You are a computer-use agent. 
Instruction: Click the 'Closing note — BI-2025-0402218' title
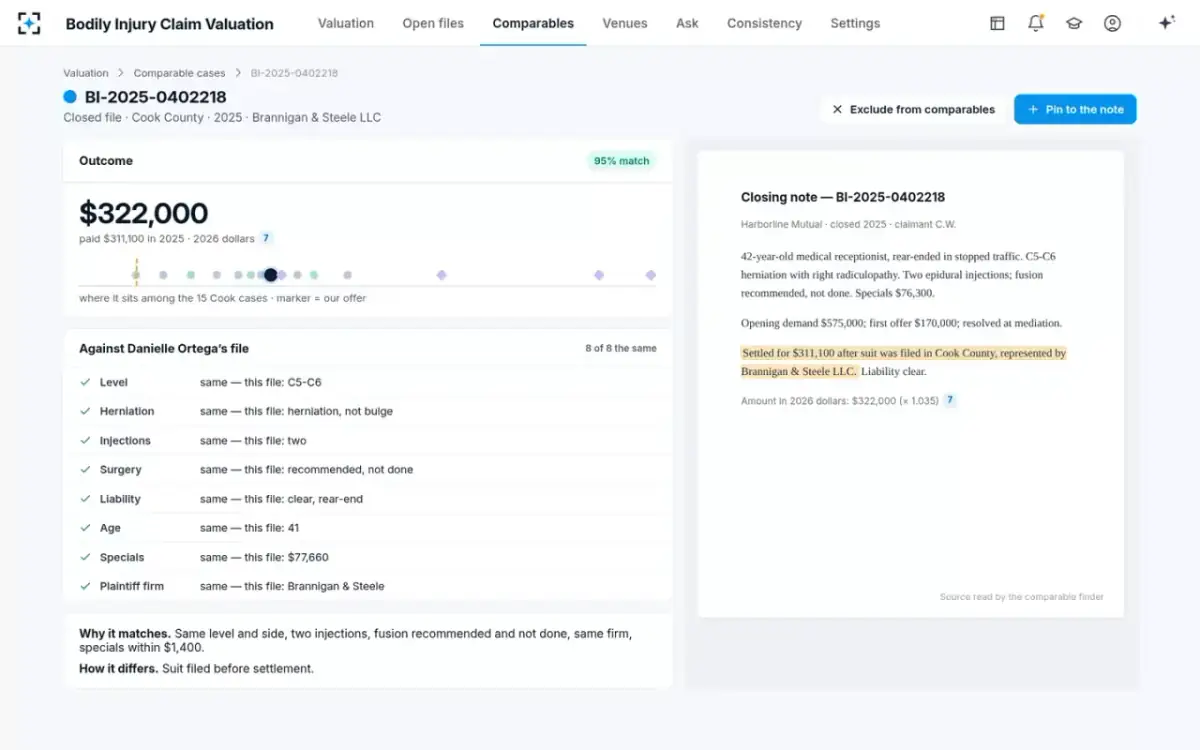[x=843, y=197]
